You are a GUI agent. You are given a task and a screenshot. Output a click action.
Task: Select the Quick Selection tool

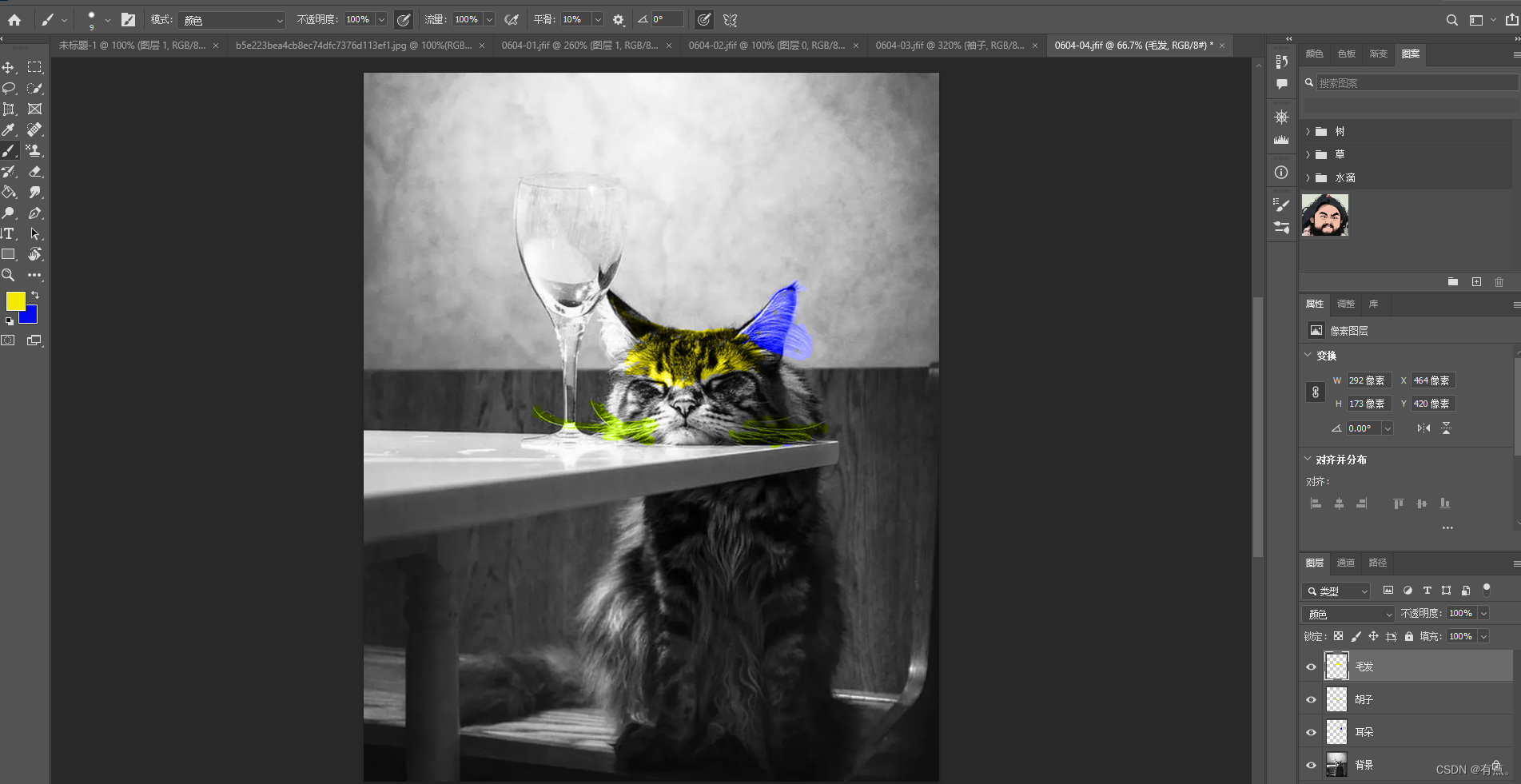pos(34,89)
